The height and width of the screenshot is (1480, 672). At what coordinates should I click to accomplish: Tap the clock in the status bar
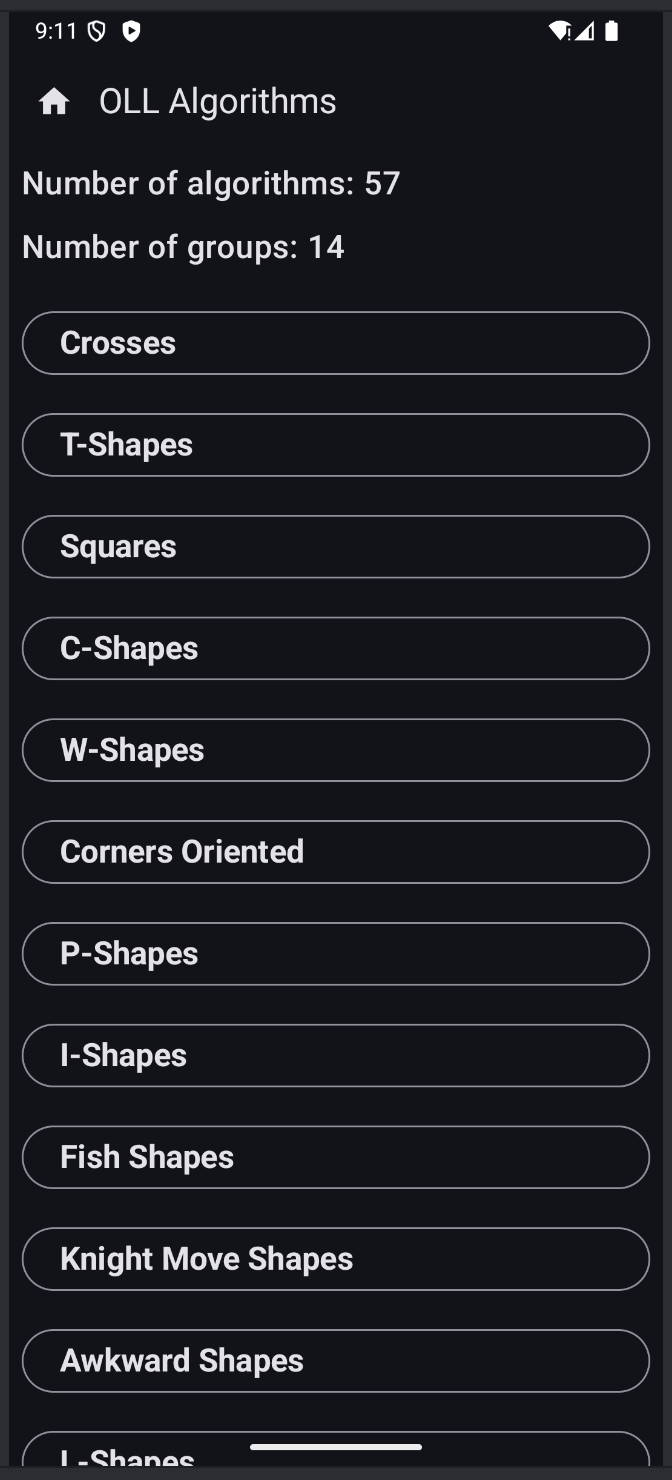(57, 30)
